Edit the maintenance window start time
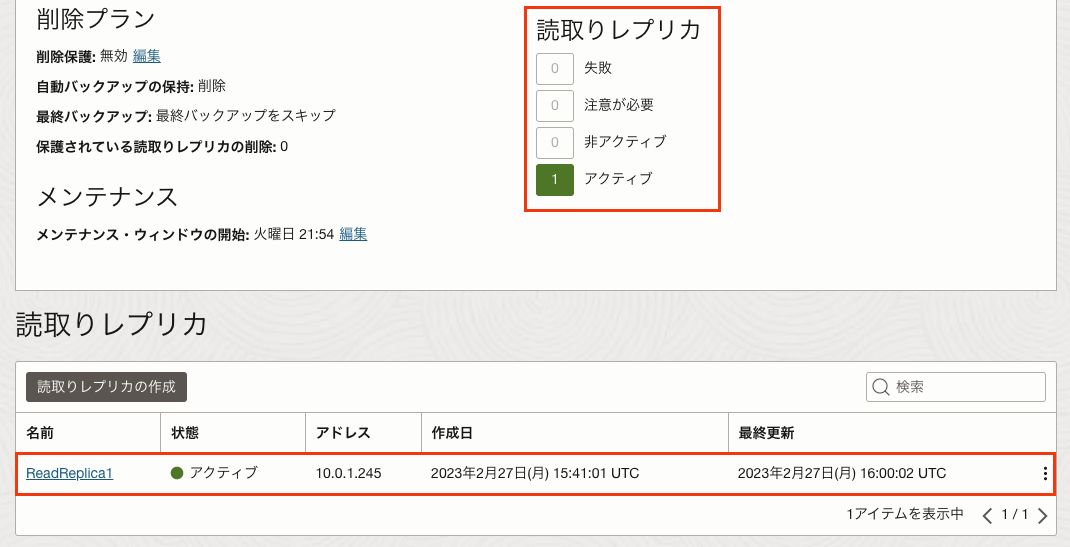This screenshot has height=547, width=1070. [x=353, y=234]
